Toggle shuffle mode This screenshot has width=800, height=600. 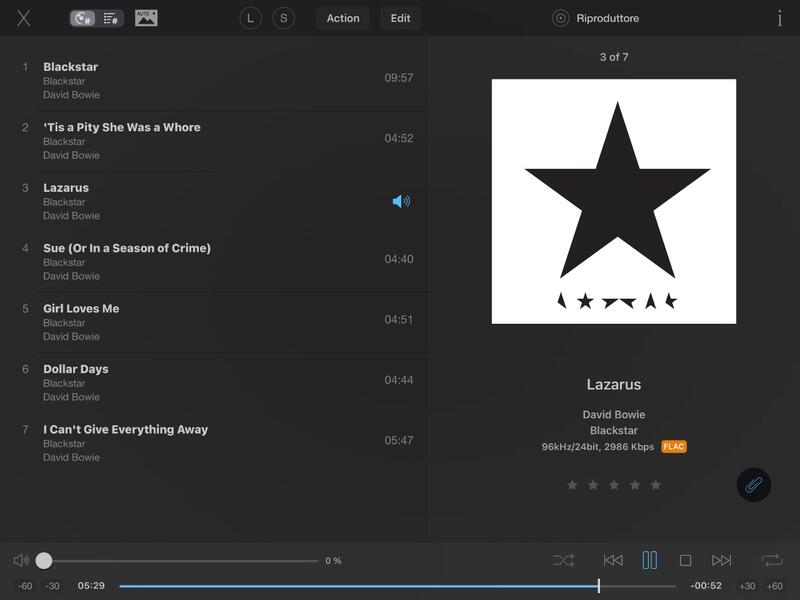tap(563, 561)
